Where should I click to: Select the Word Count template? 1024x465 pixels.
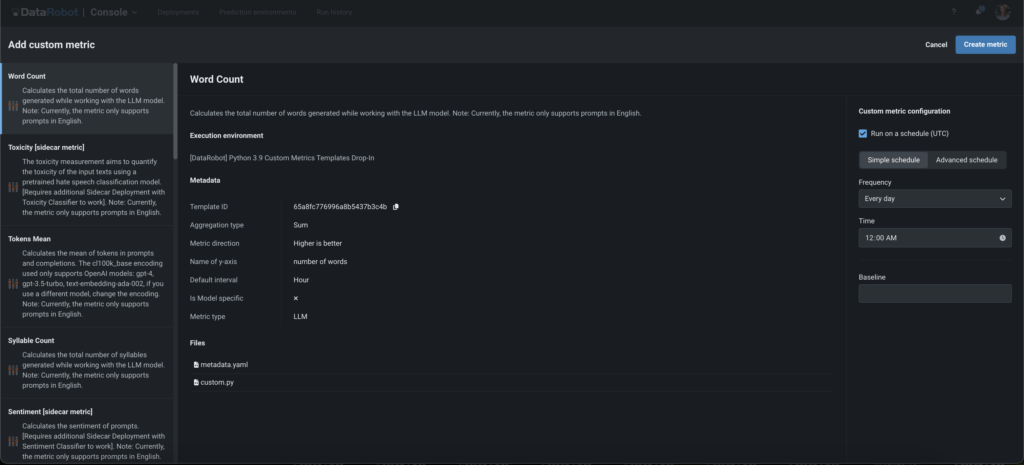click(x=87, y=99)
